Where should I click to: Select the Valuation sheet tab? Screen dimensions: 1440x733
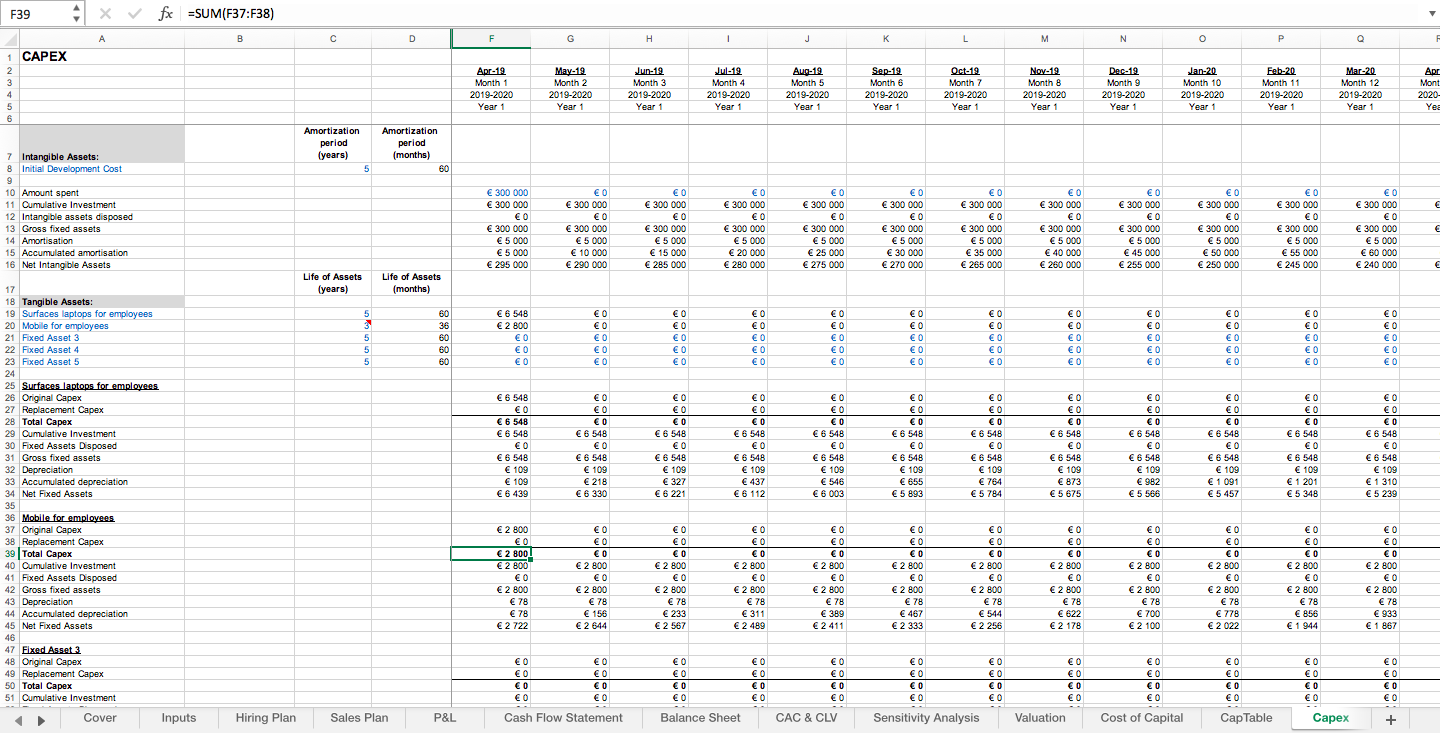[x=1040, y=718]
